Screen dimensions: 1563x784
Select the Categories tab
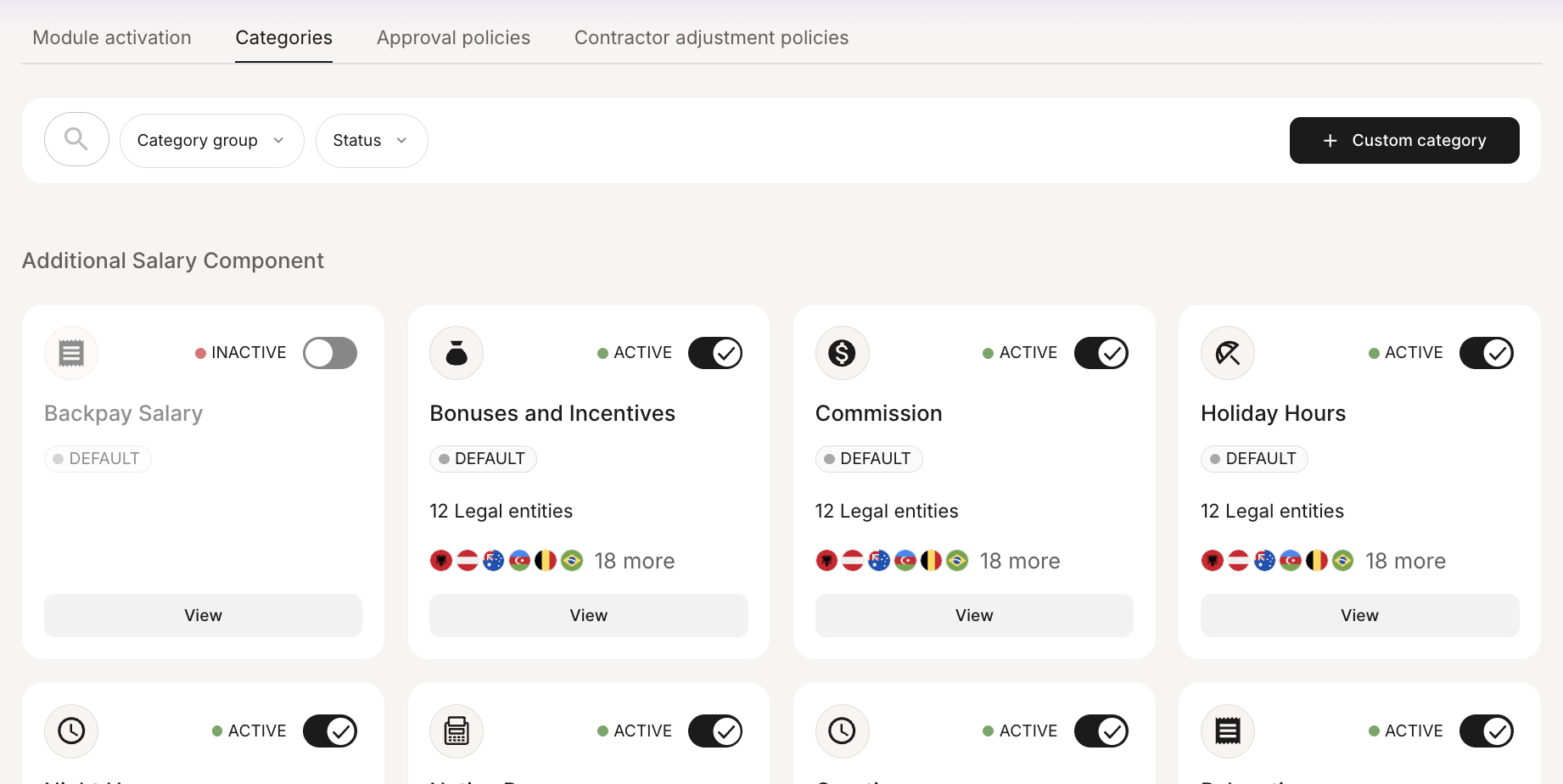(284, 37)
